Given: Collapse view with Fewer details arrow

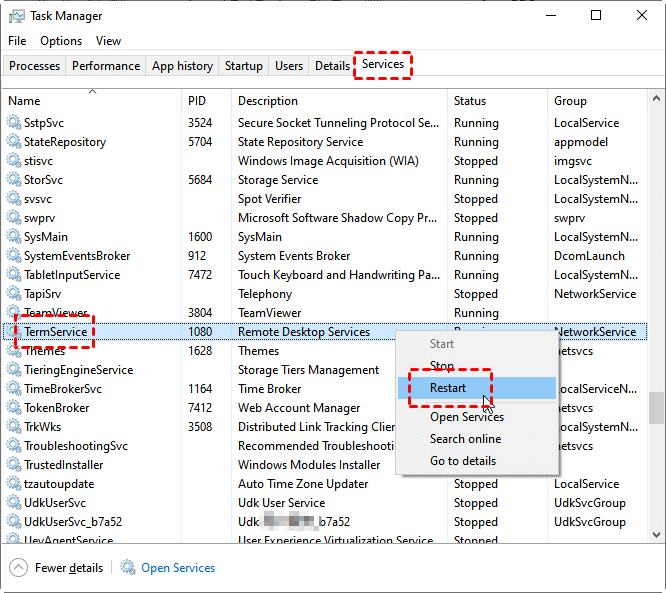Looking at the screenshot, I should click(x=19, y=568).
